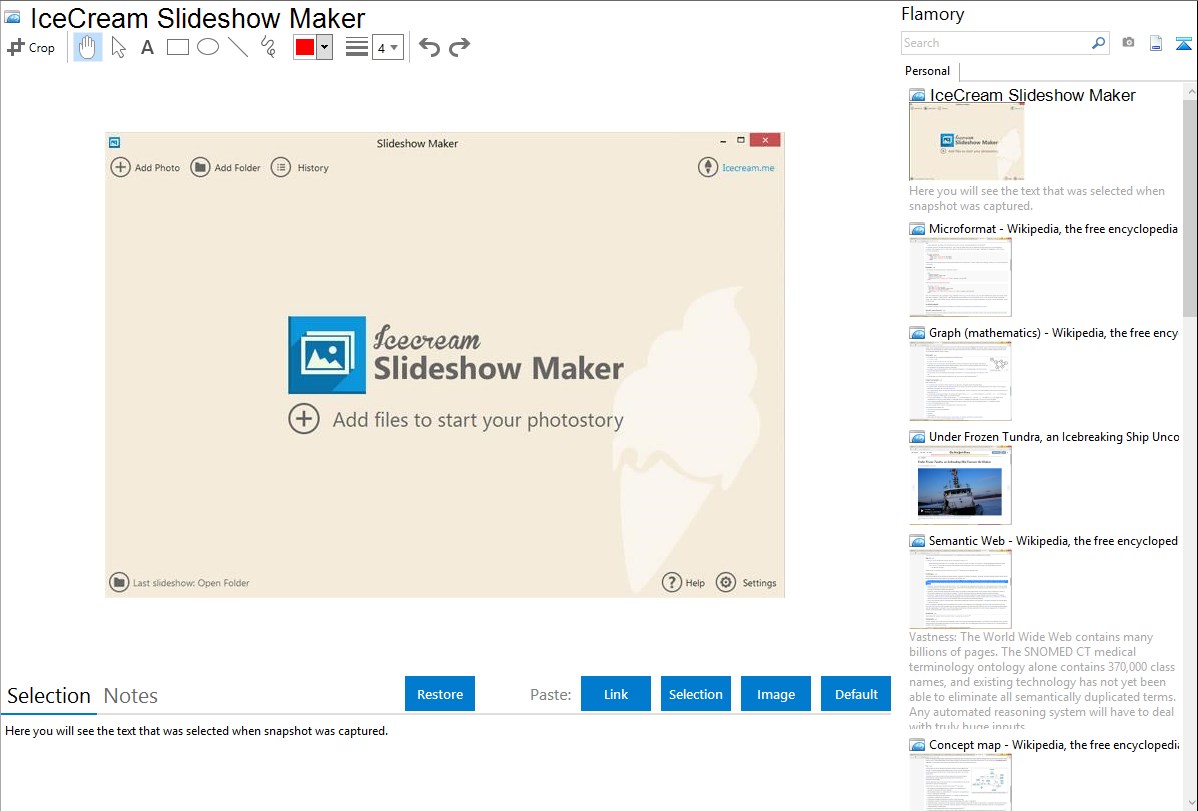Click the 'Add files to start your photostory' text
This screenshot has width=1198, height=811.
(478, 420)
